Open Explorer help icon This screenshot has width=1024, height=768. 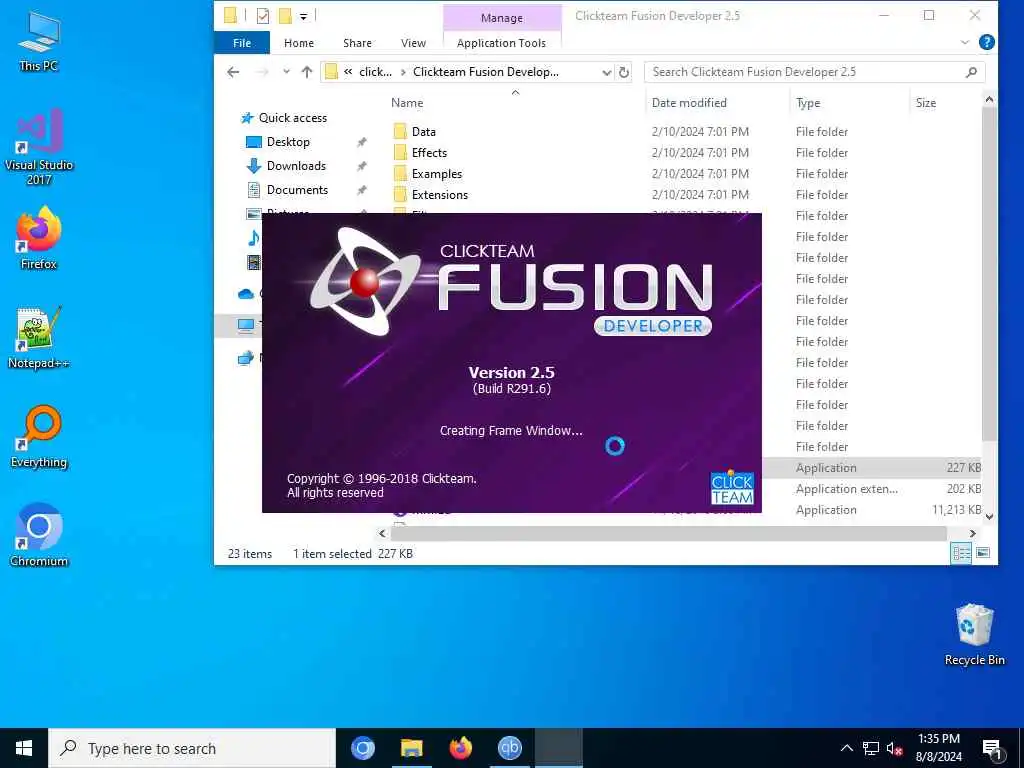click(987, 42)
